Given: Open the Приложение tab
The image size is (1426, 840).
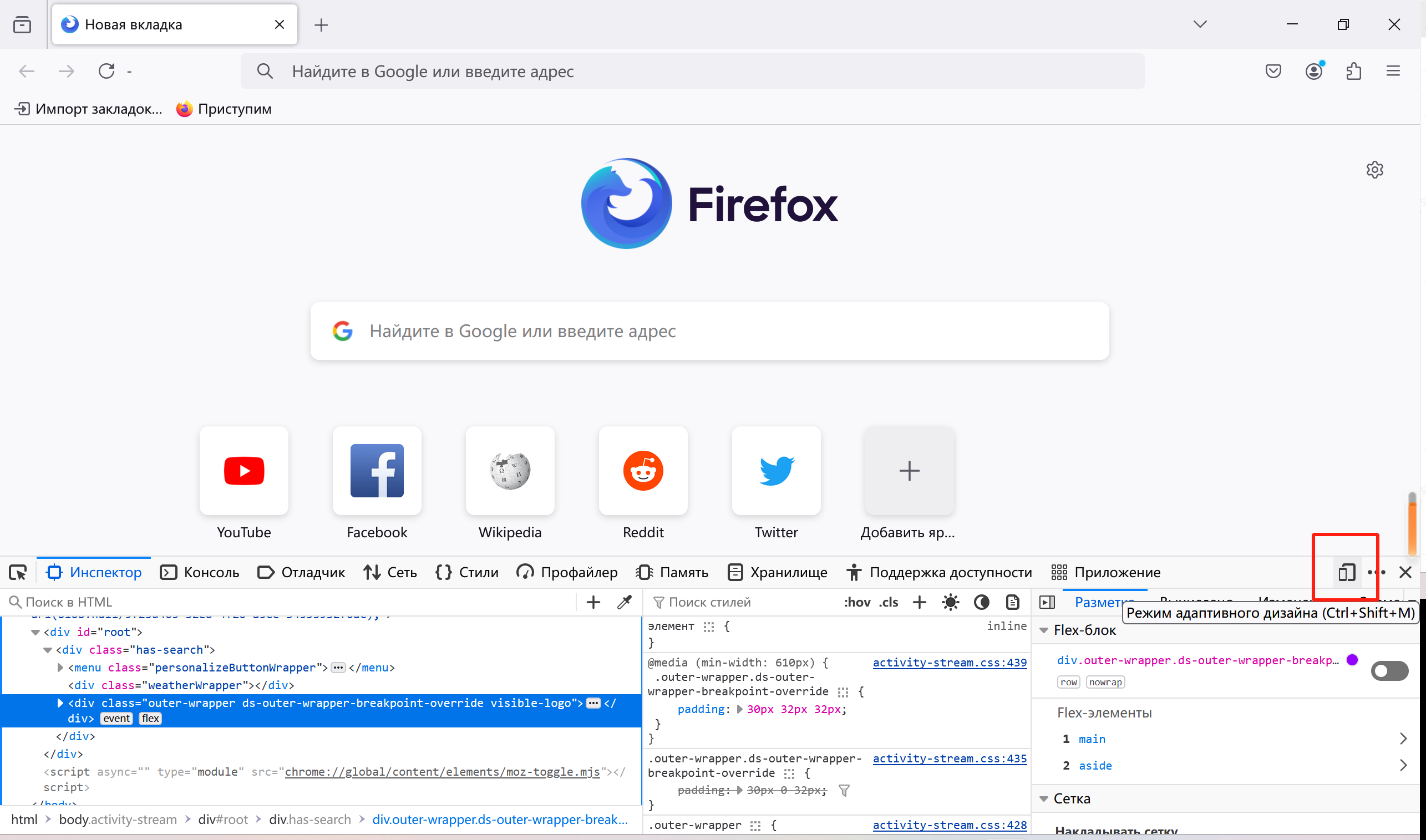Looking at the screenshot, I should [1105, 572].
